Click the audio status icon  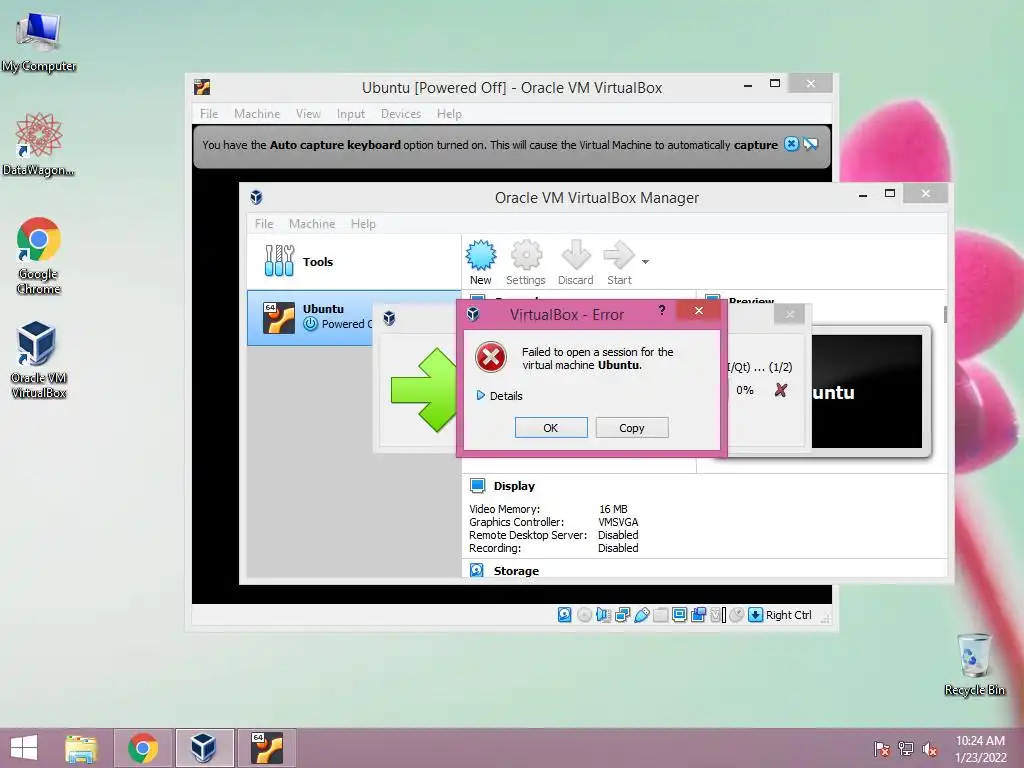[x=603, y=615]
